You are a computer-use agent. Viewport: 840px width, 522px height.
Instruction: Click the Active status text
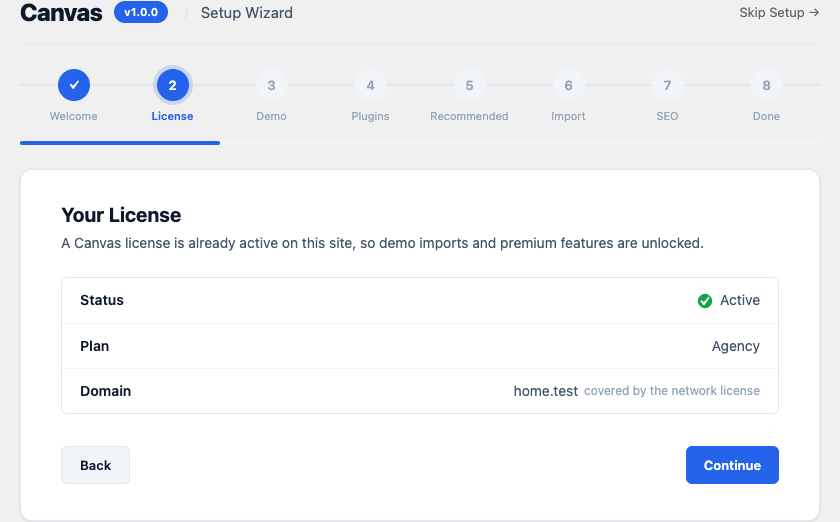pyautogui.click(x=740, y=300)
